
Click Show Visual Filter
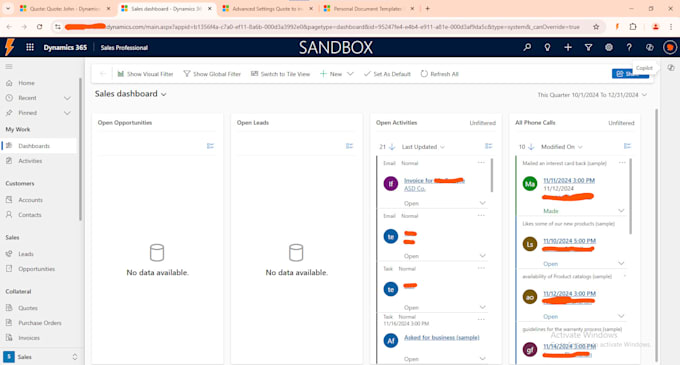click(x=145, y=74)
